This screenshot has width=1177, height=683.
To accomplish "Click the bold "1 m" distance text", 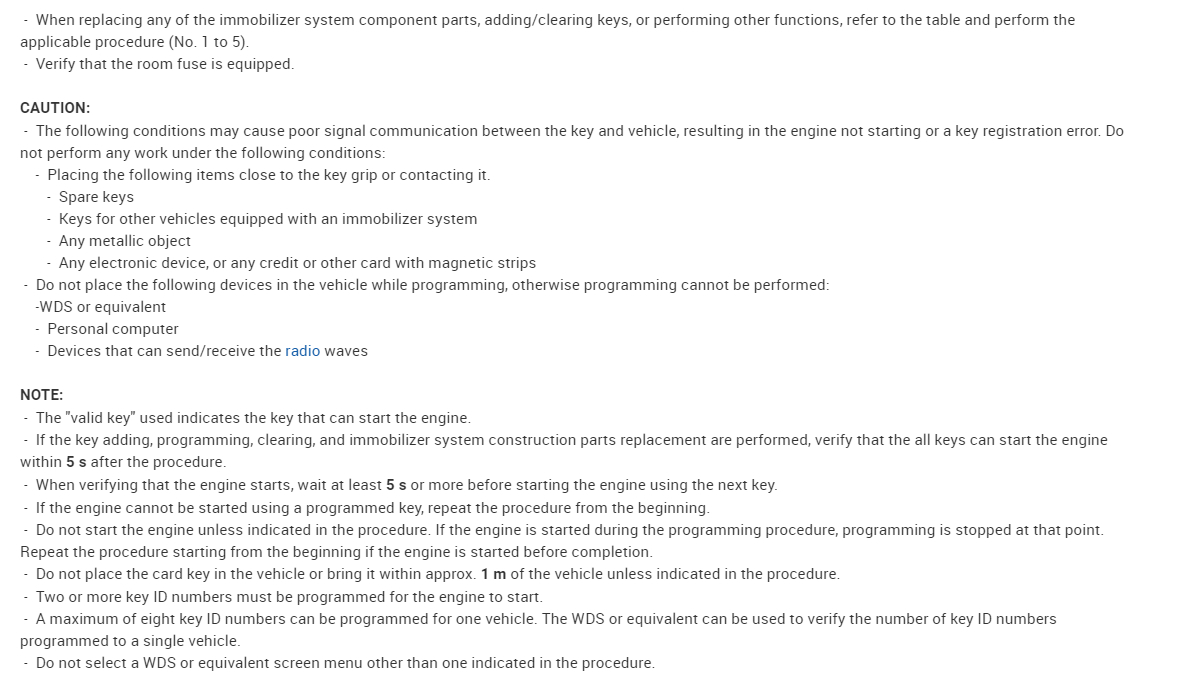I will point(493,574).
